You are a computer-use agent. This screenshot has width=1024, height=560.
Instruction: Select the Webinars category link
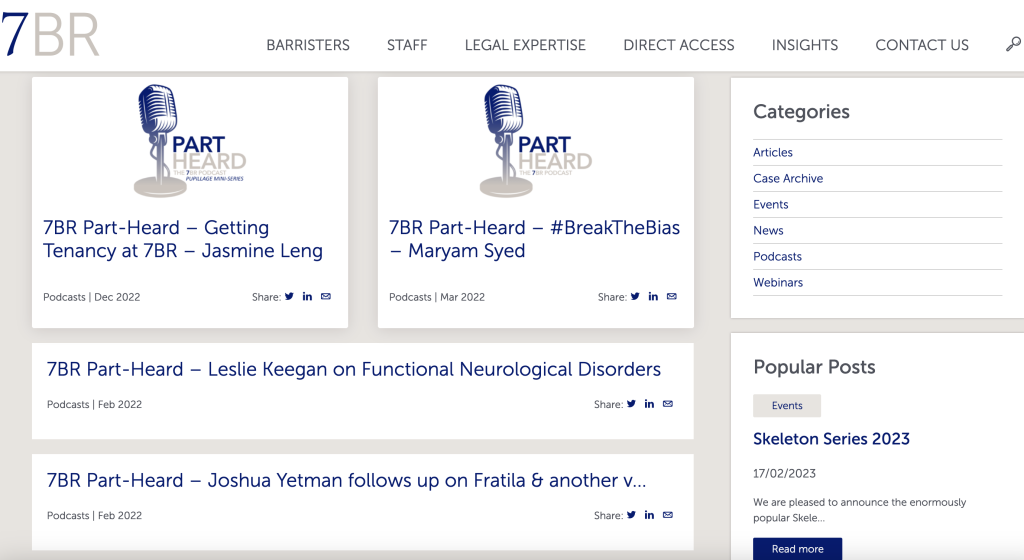[x=778, y=282]
